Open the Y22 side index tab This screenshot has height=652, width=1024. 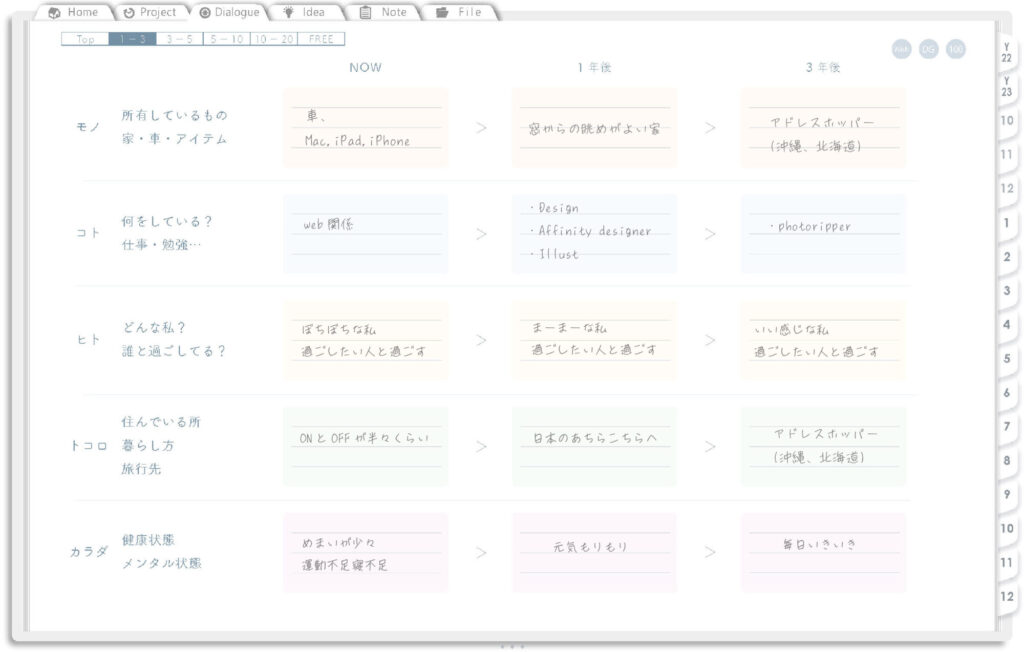1006,52
